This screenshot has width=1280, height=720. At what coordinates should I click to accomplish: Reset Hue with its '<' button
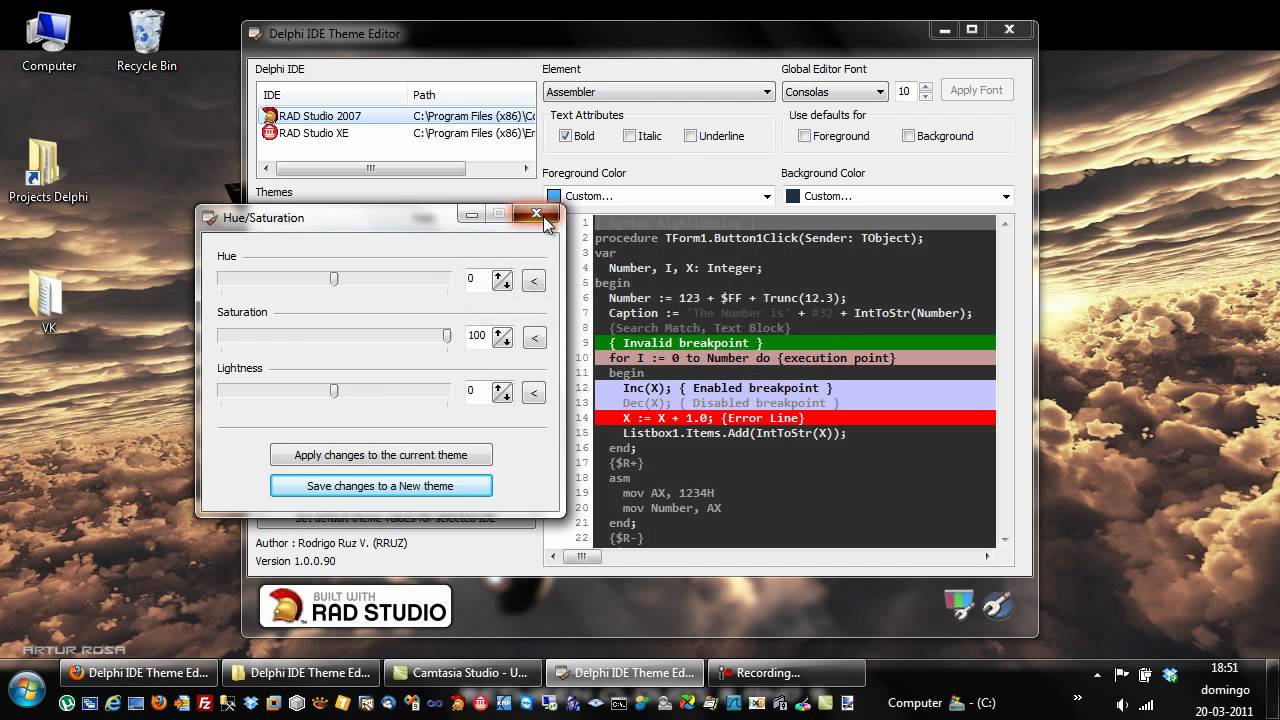point(534,281)
